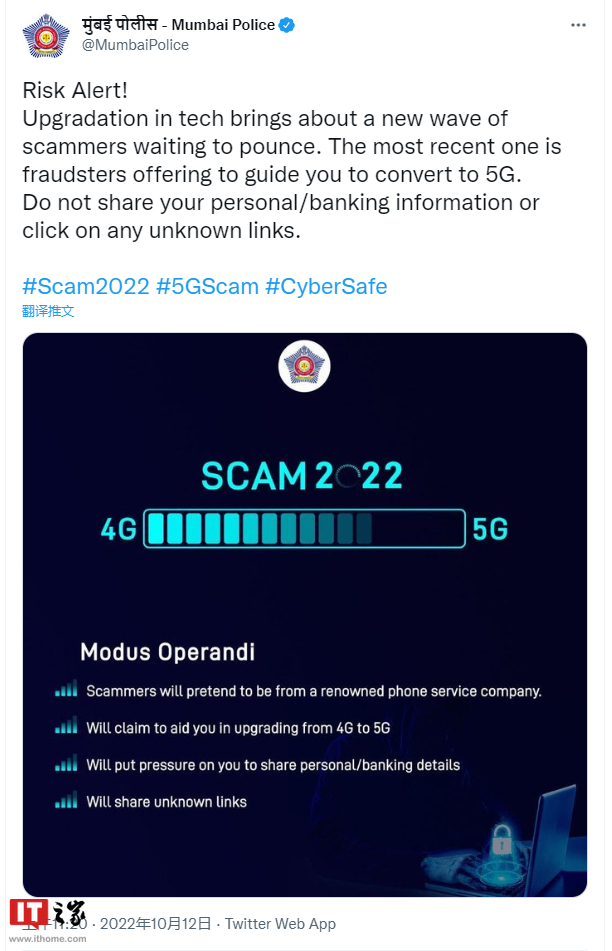Click the blue verified badge

click(287, 26)
